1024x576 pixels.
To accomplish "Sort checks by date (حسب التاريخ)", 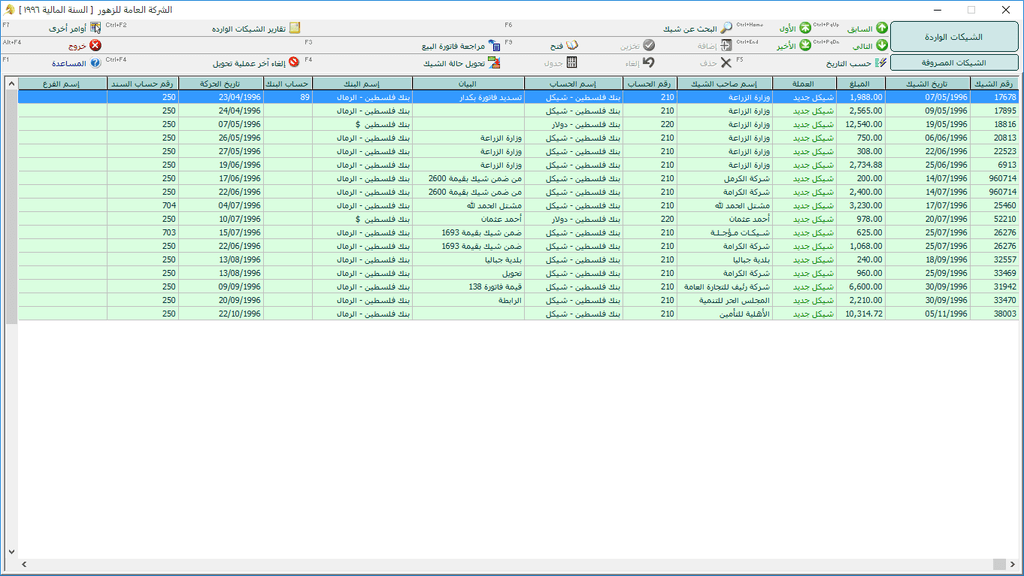I will tap(855, 63).
